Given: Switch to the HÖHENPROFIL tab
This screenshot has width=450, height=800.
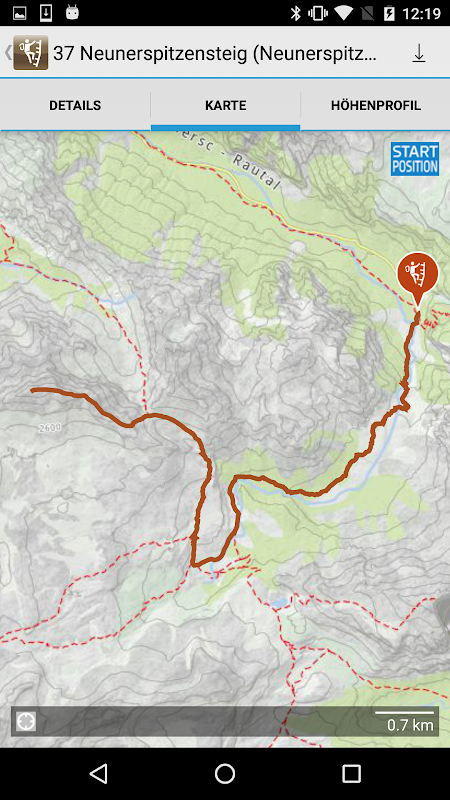Looking at the screenshot, I should [x=376, y=106].
